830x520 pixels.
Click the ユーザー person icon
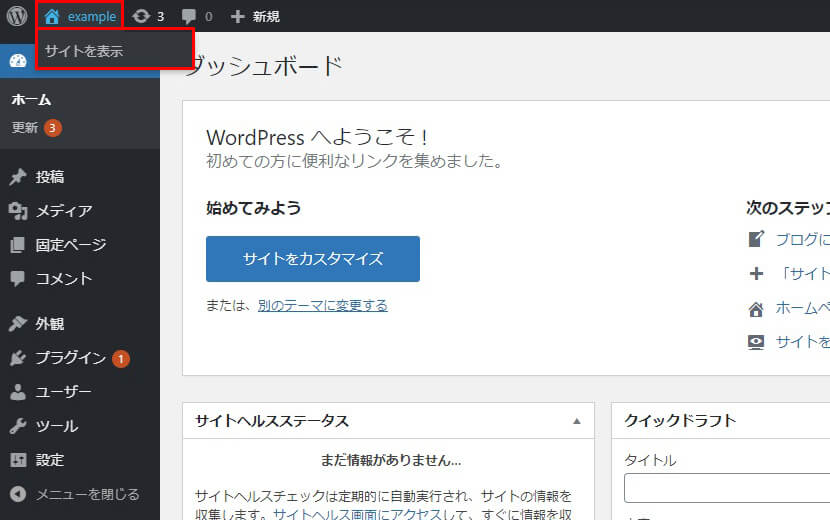coord(17,392)
